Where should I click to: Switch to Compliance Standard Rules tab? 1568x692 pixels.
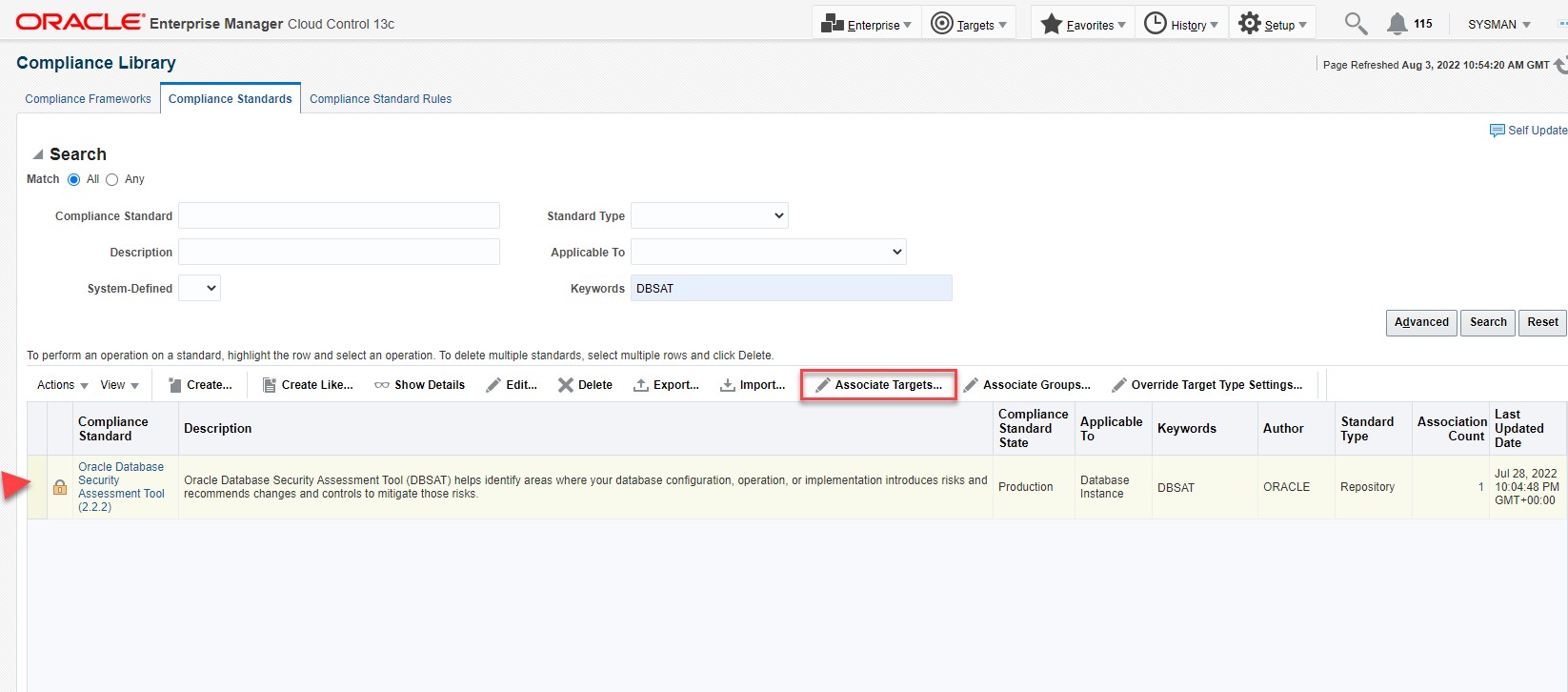381,99
